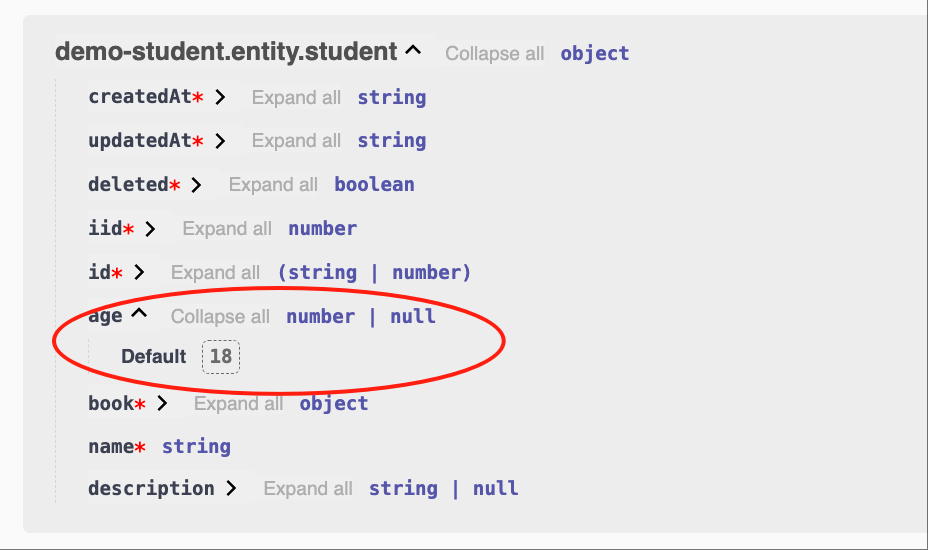Screen dimensions: 928x550
Task: Click Collapse all next to the schema title
Action: tap(495, 53)
